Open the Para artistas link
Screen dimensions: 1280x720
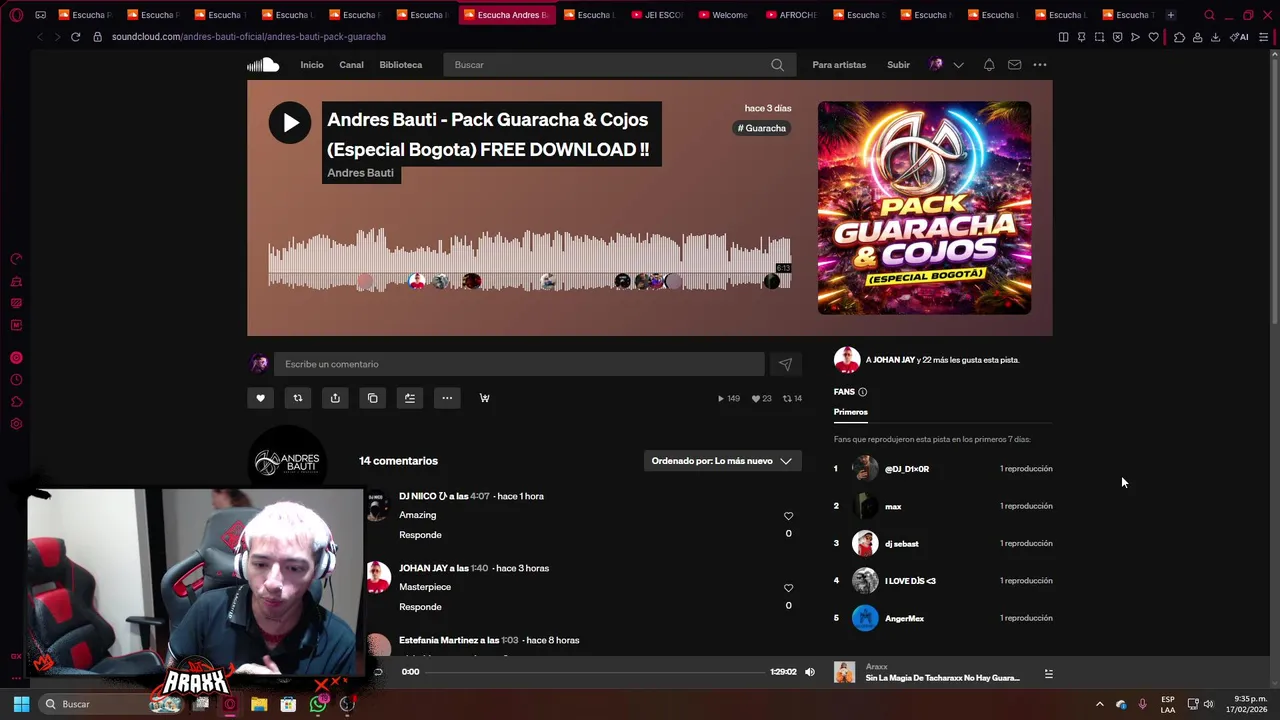(839, 65)
